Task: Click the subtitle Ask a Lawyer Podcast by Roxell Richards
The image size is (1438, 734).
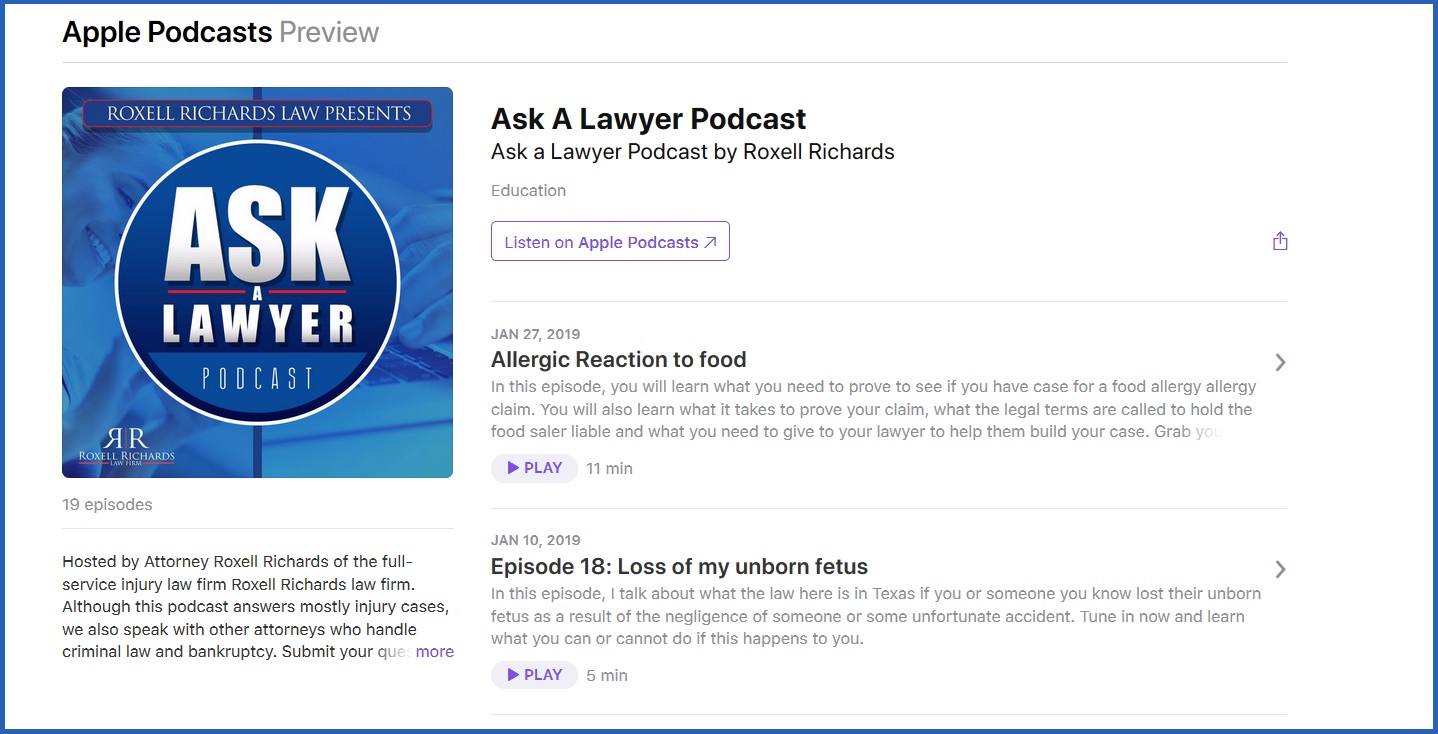Action: tap(693, 152)
